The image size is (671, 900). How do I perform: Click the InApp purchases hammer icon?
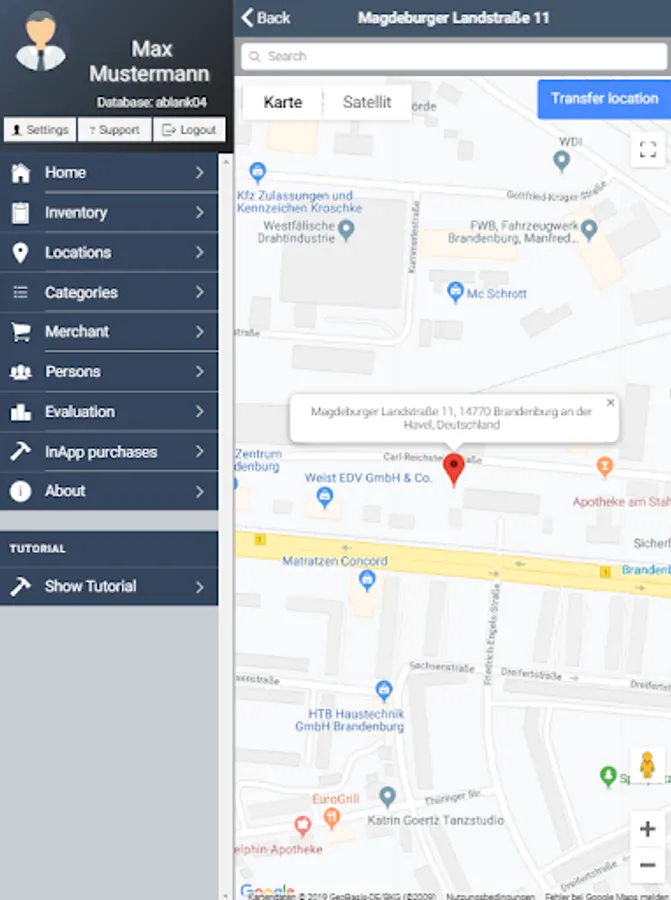20,452
